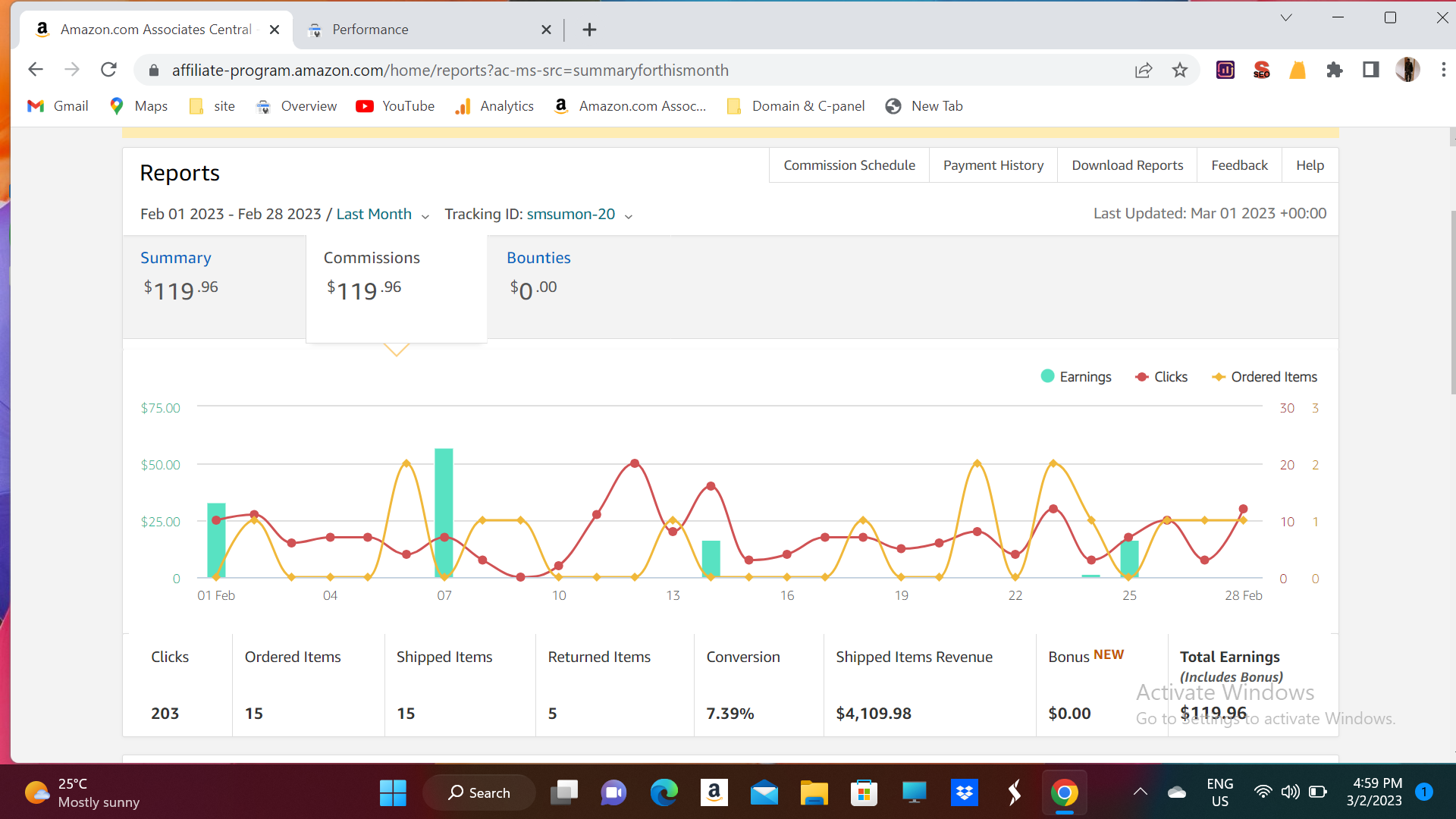Select the Commissions report tab
The image size is (1456, 819).
click(396, 288)
